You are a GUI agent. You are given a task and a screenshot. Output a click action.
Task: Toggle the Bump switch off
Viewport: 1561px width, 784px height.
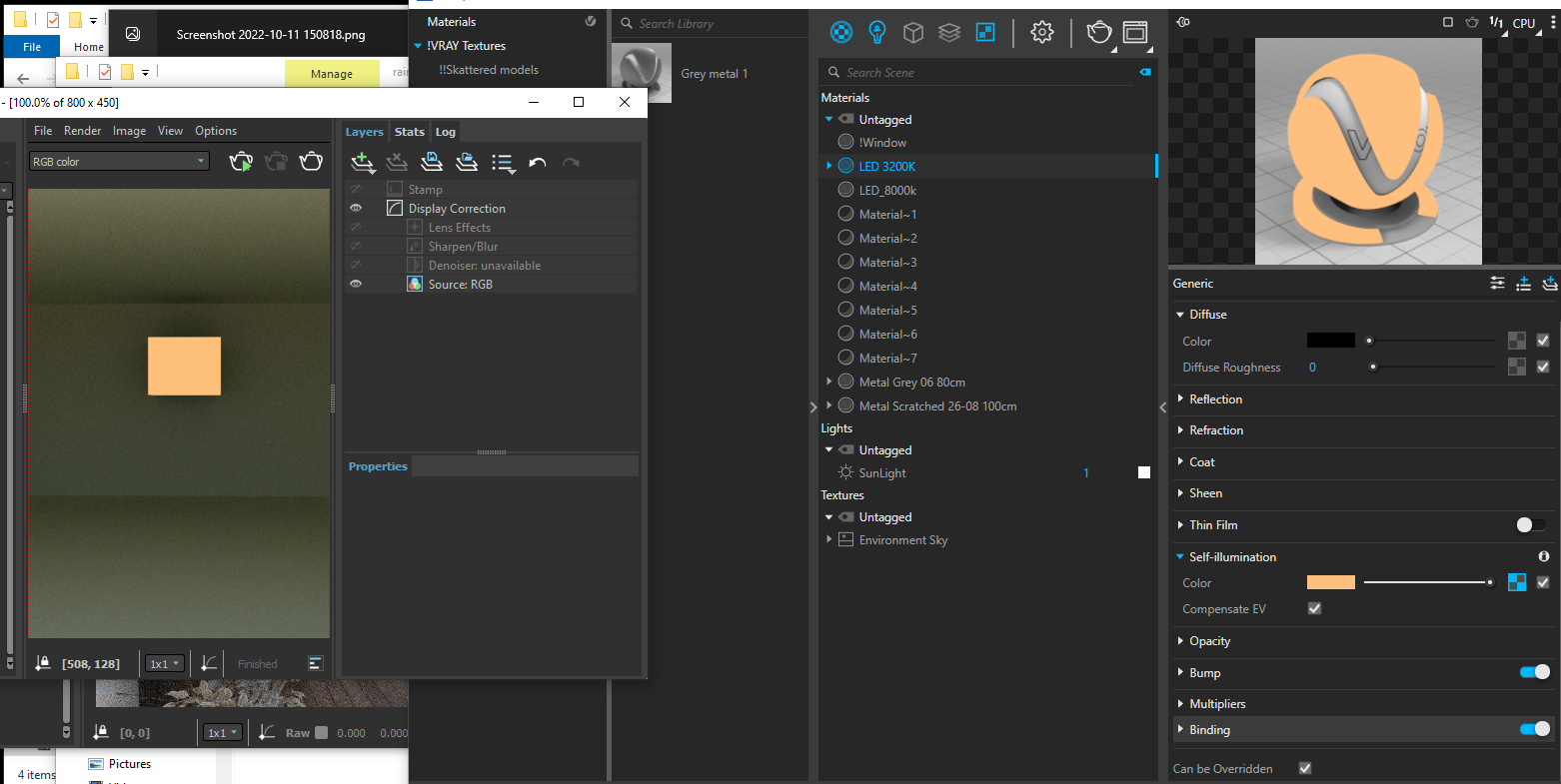tap(1535, 672)
